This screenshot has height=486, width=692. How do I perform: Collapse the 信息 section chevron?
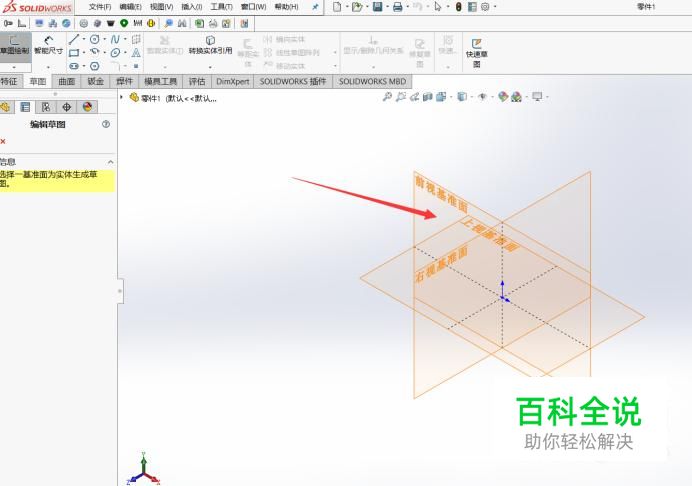tap(110, 162)
